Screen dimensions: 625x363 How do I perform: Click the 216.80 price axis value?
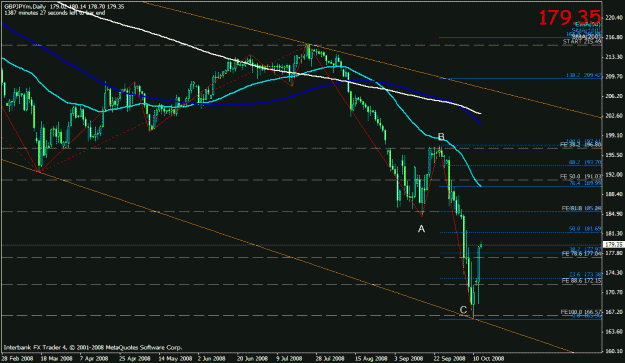pyautogui.click(x=614, y=37)
